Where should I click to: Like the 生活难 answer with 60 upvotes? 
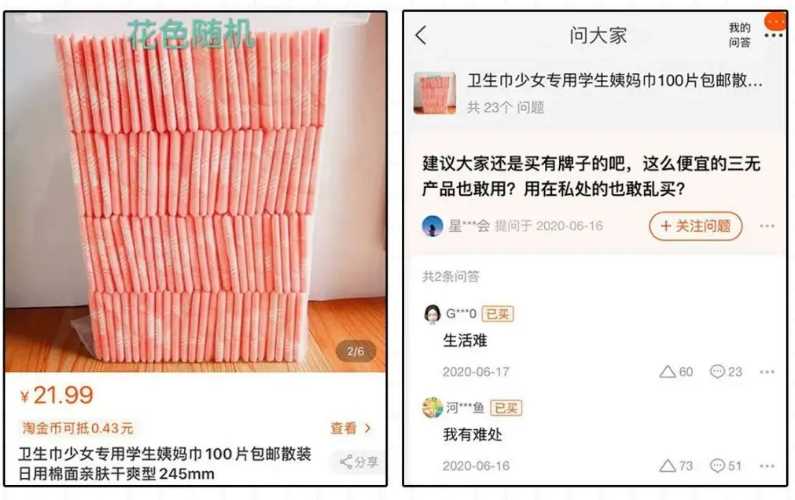pyautogui.click(x=676, y=372)
